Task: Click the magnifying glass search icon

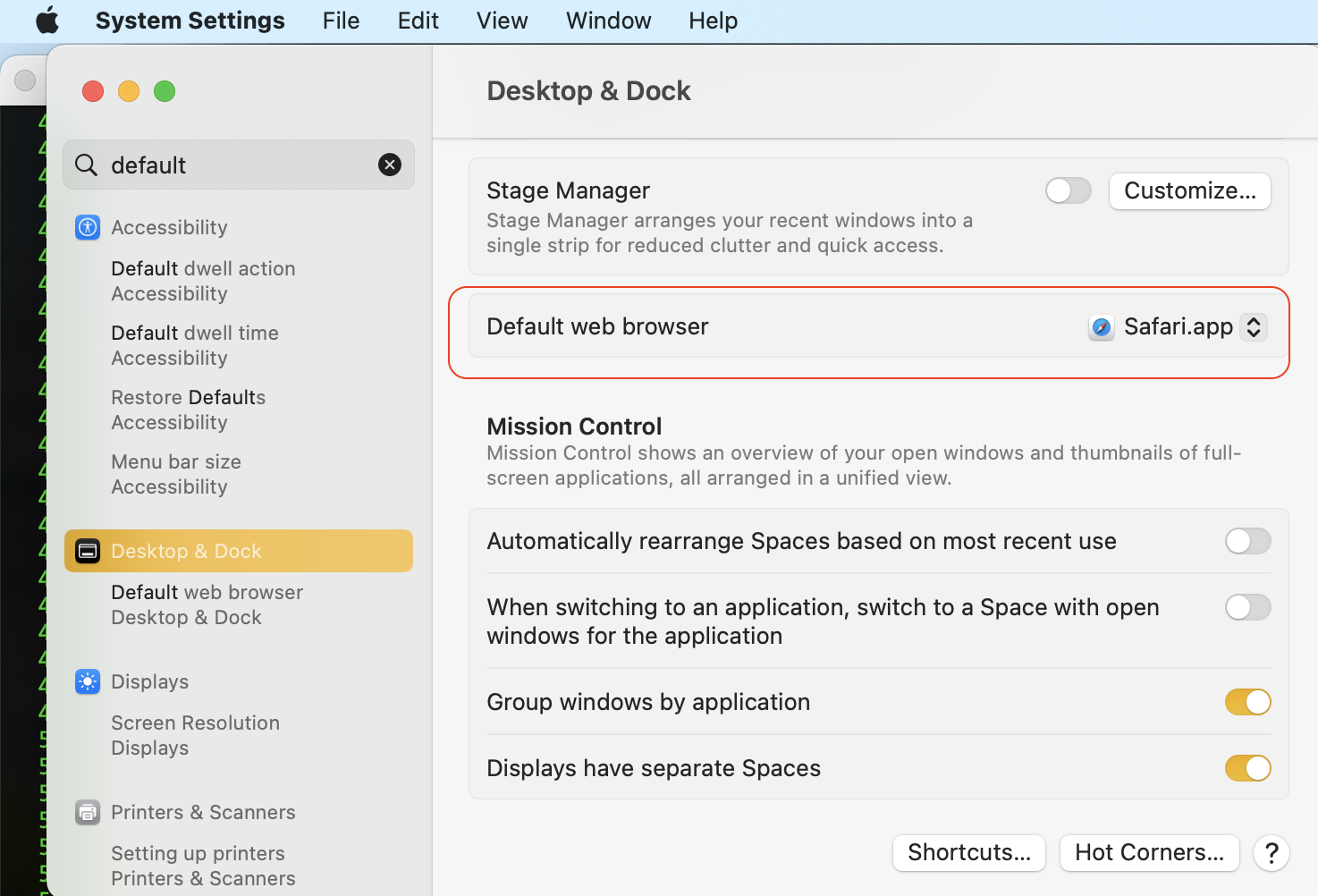Action: click(x=87, y=165)
